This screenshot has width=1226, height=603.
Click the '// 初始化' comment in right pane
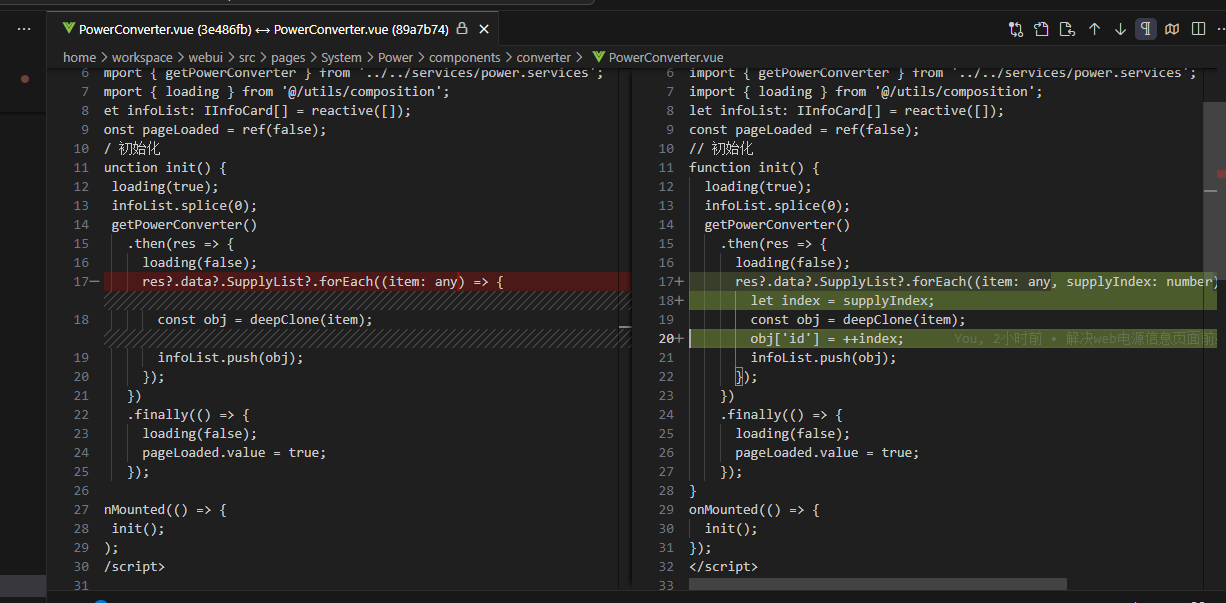[721, 149]
